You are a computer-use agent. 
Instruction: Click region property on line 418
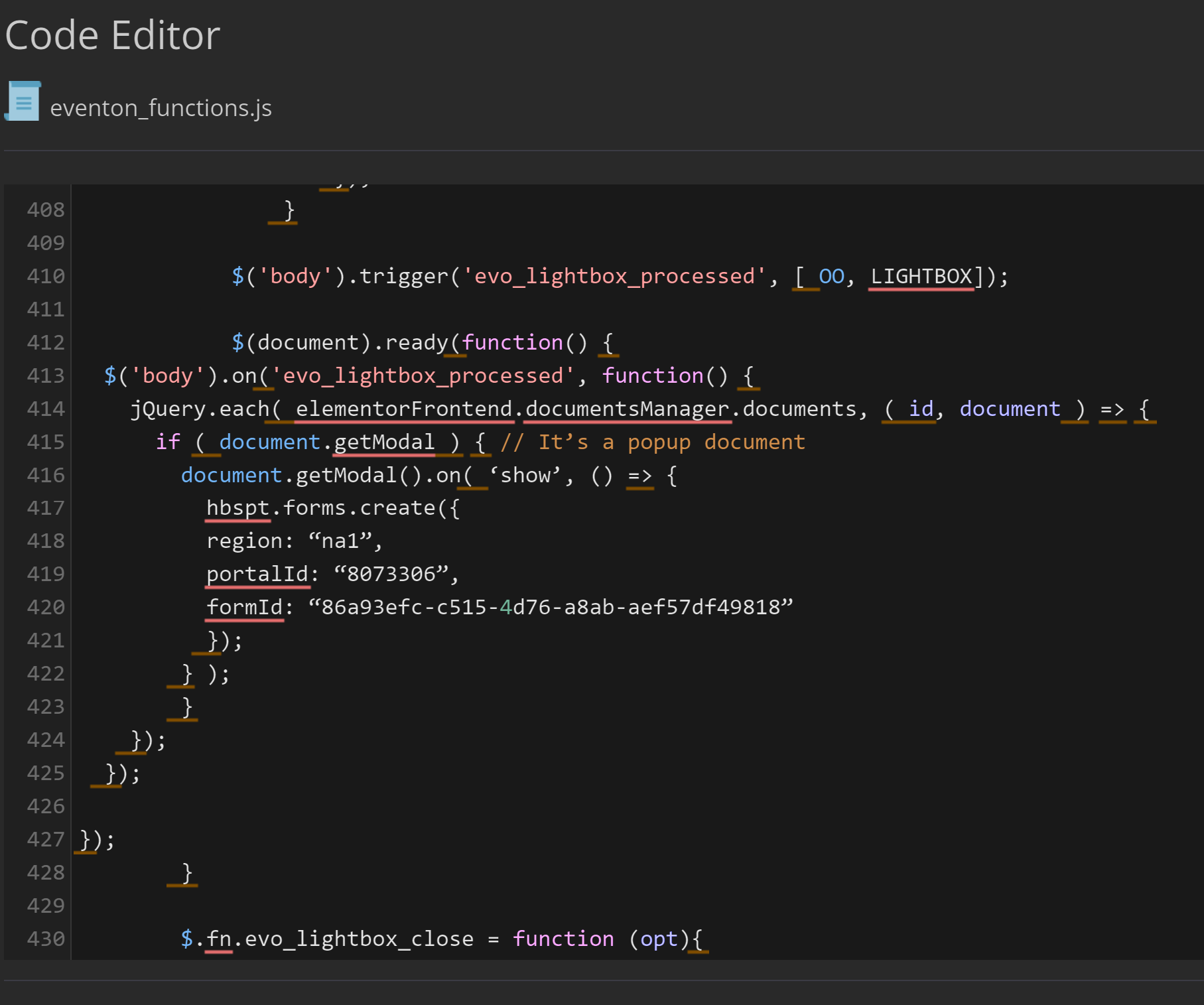point(244,541)
